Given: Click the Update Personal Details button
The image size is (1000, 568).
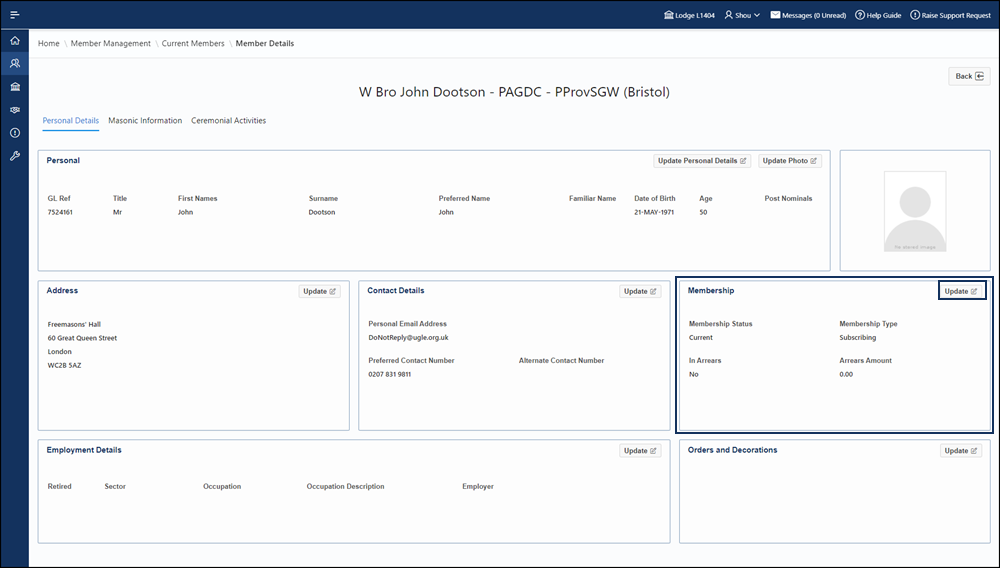Looking at the screenshot, I should point(702,161).
